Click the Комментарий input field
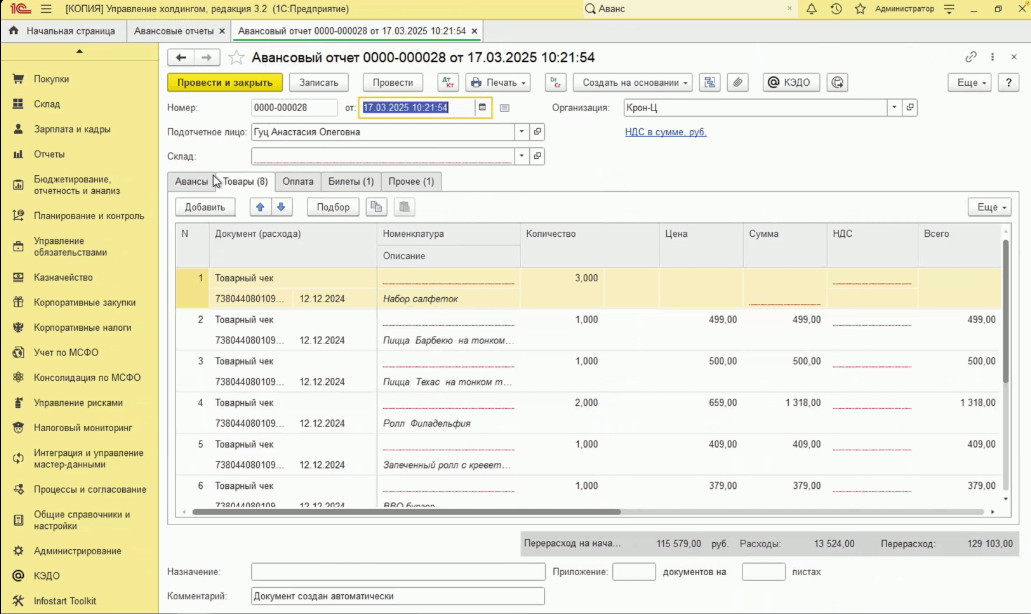1031x614 pixels. click(x=397, y=596)
